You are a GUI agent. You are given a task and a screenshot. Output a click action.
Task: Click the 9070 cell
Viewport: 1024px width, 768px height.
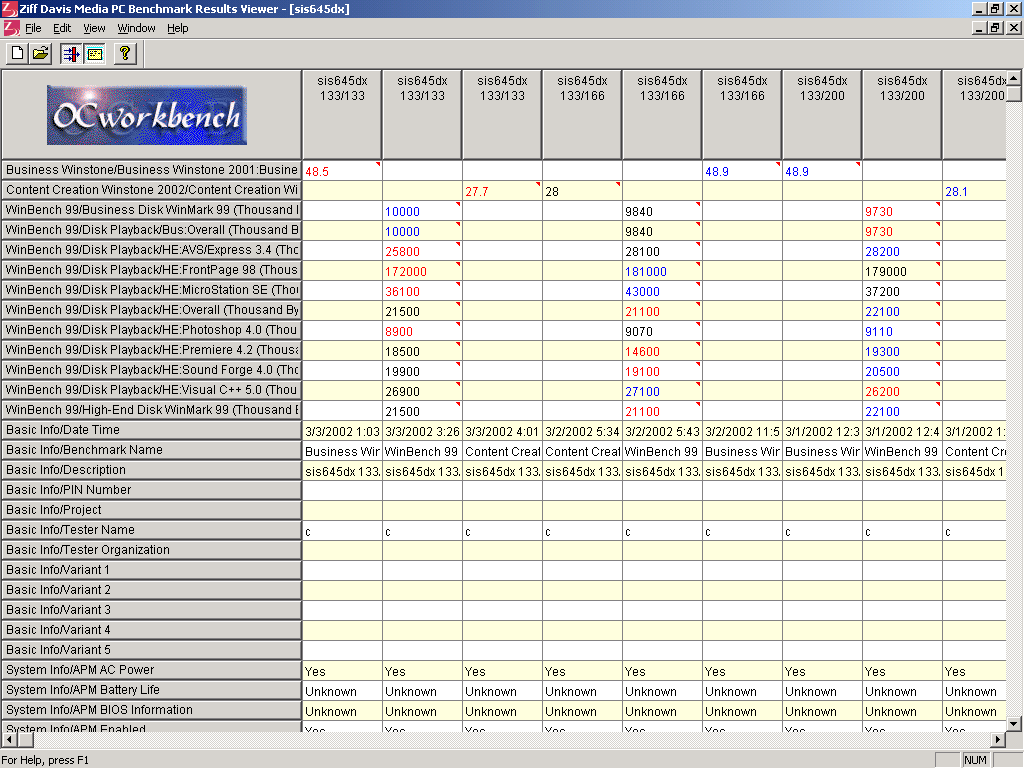tap(662, 331)
